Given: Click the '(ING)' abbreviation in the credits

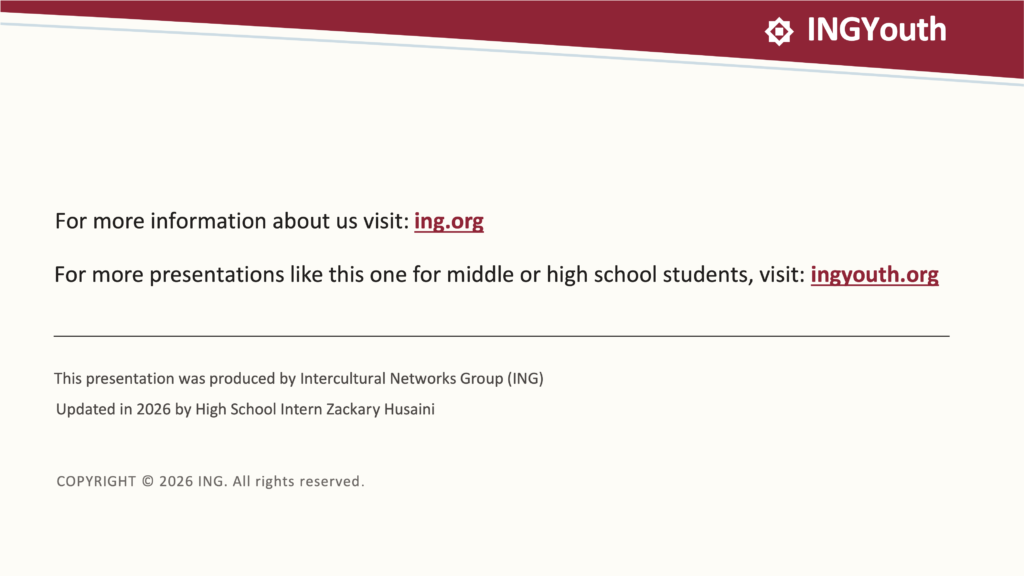Looking at the screenshot, I should point(526,379).
